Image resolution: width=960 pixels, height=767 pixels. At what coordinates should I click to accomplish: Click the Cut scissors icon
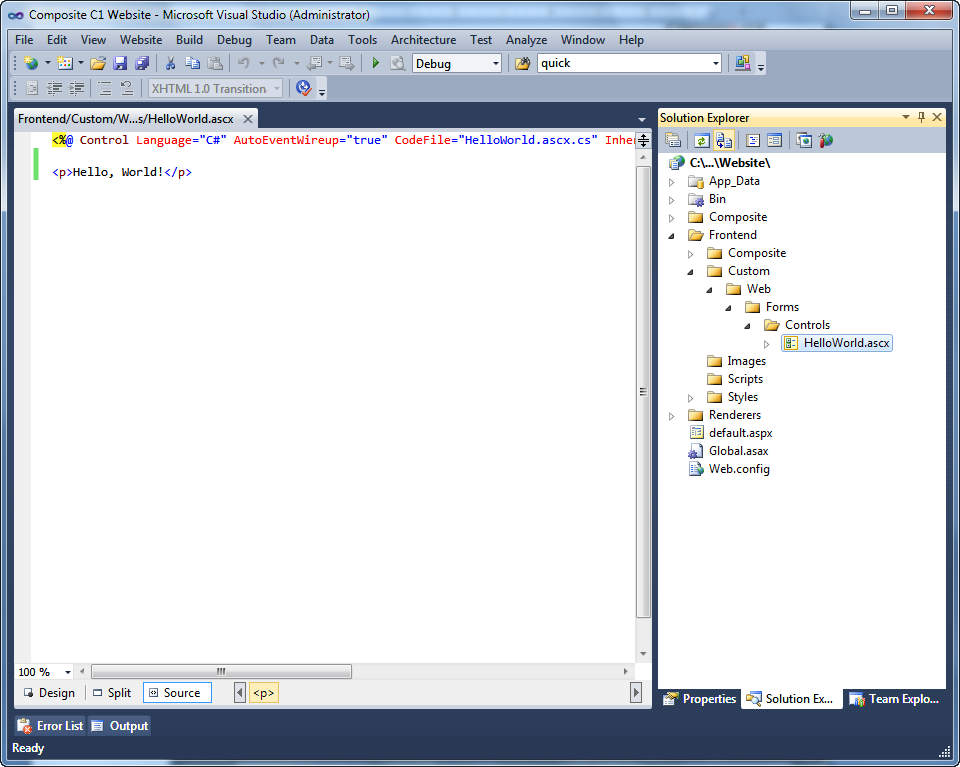(171, 64)
